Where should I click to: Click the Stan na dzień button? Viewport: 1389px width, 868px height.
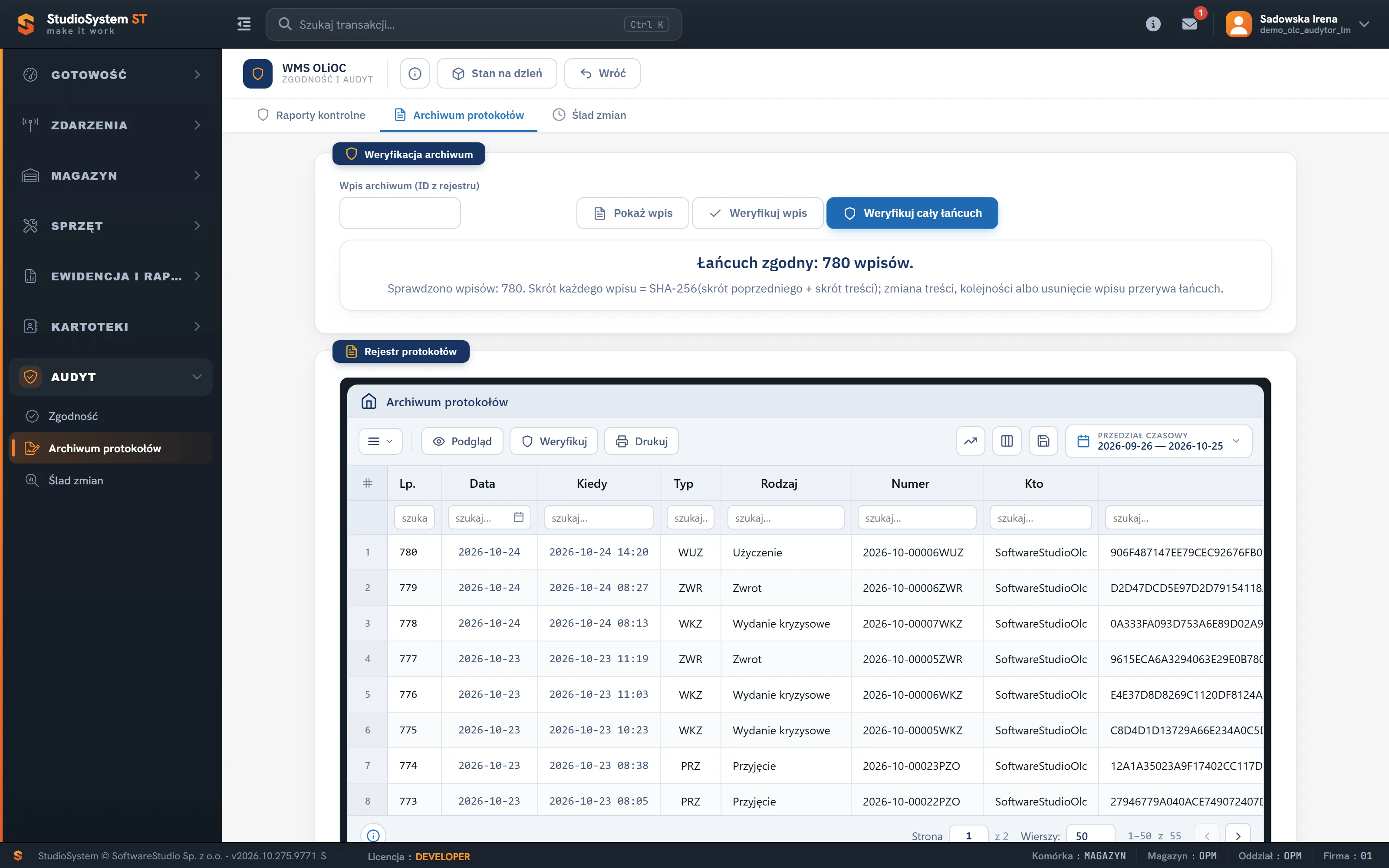(497, 73)
